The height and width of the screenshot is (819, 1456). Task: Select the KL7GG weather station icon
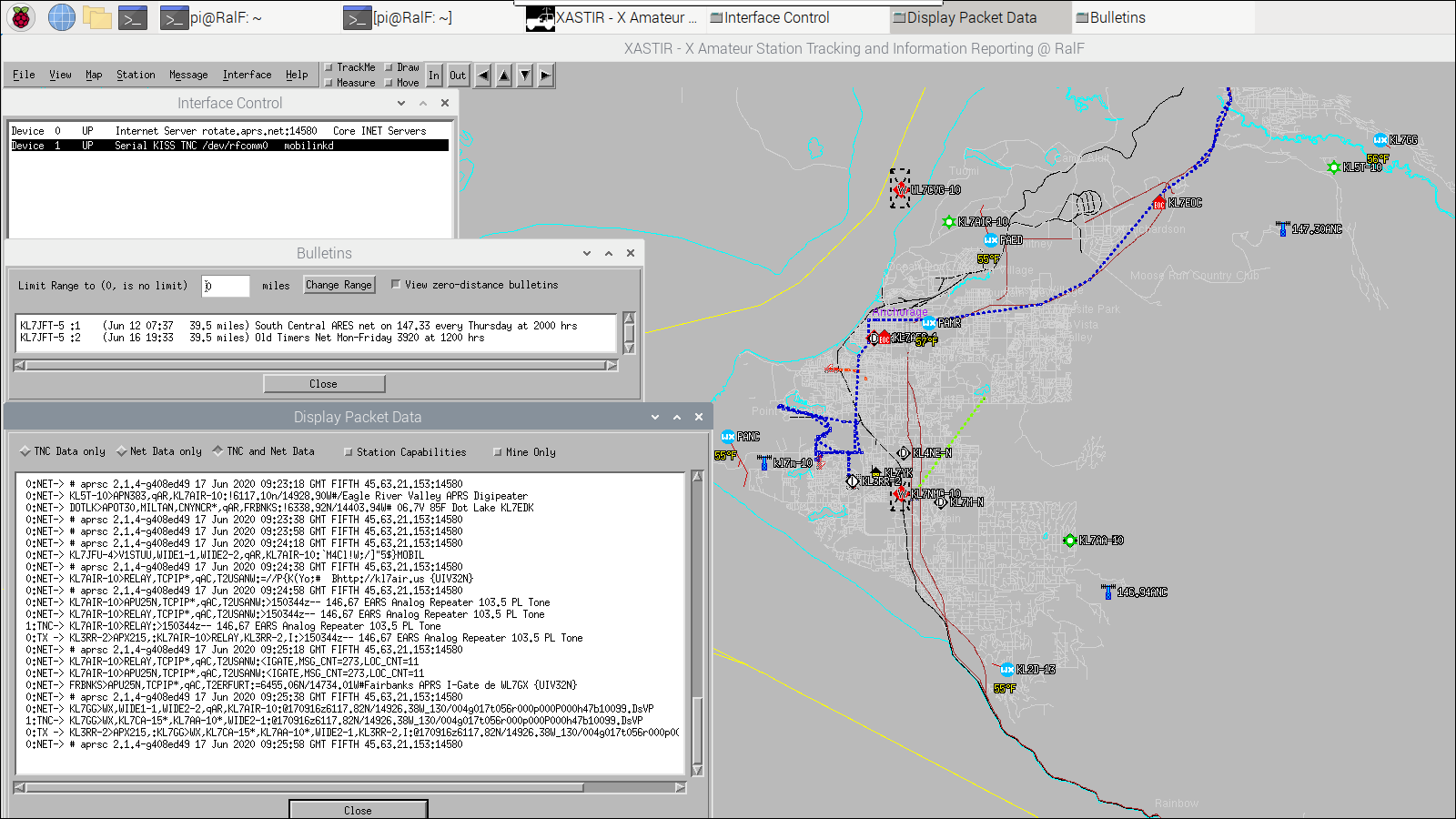pyautogui.click(x=1380, y=140)
